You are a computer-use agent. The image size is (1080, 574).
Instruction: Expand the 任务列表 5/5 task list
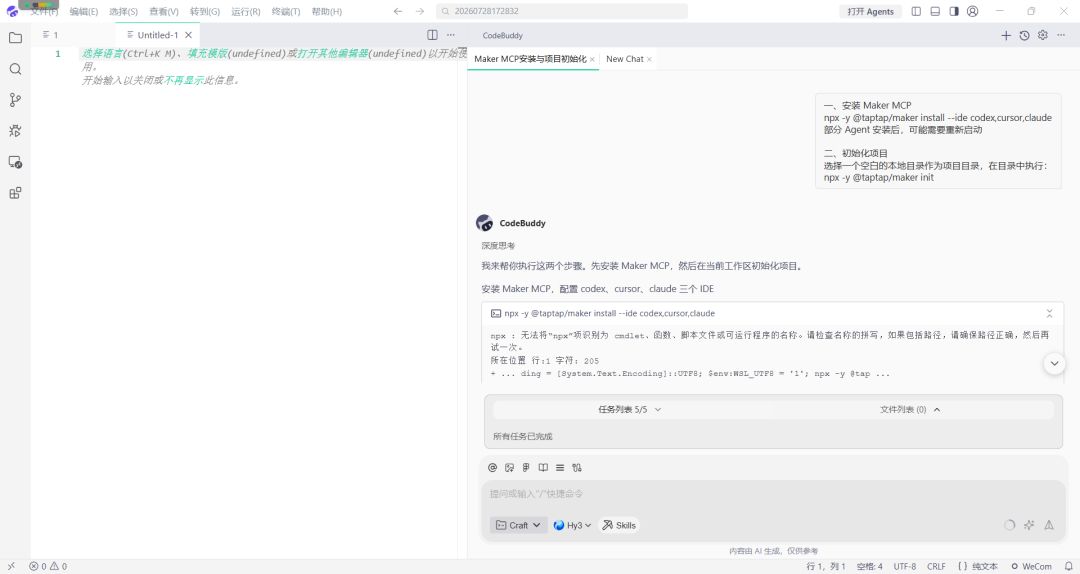[630, 409]
